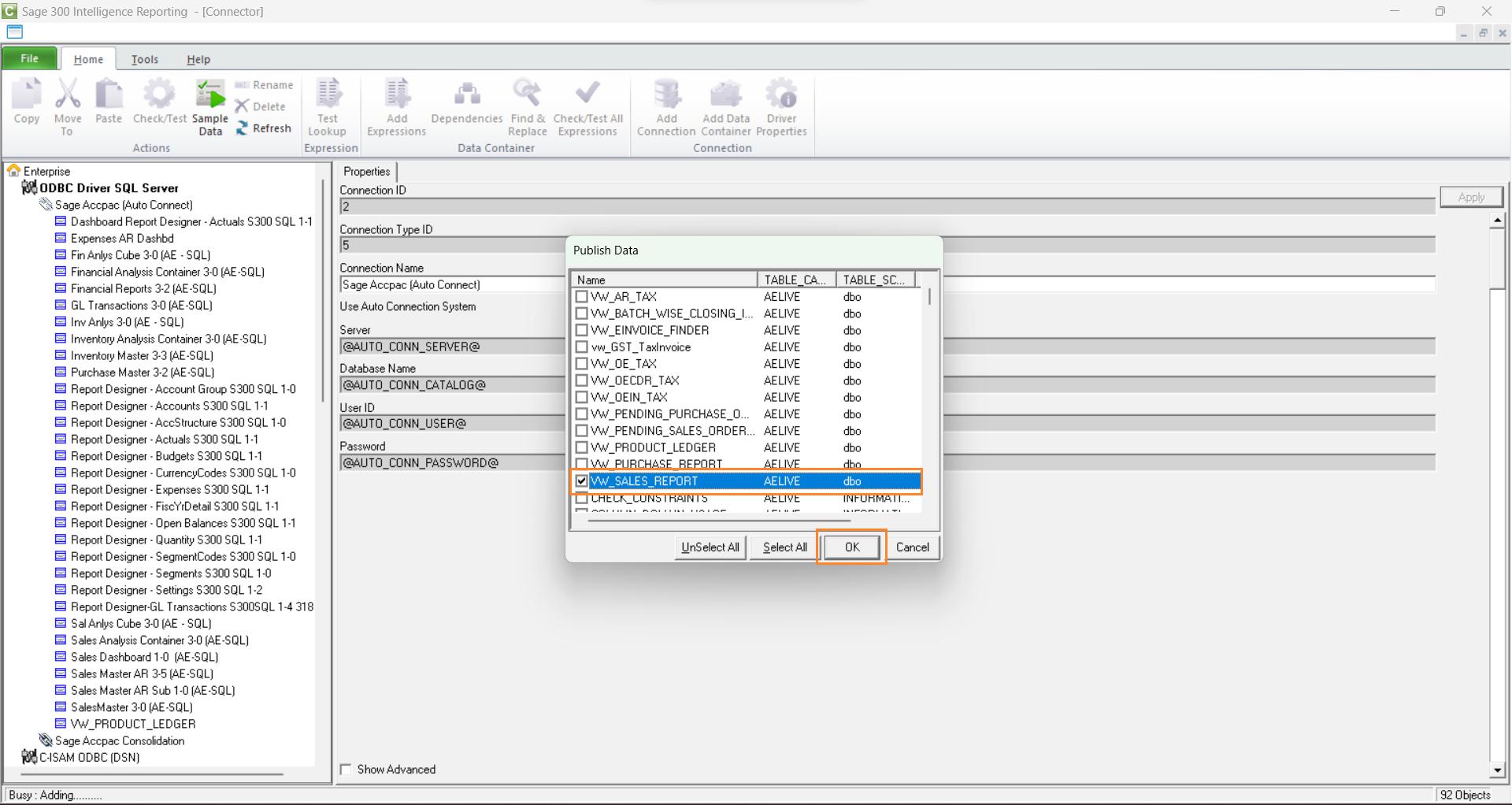The image size is (1512, 805).
Task: Sort by the Name column header
Action: (665, 280)
